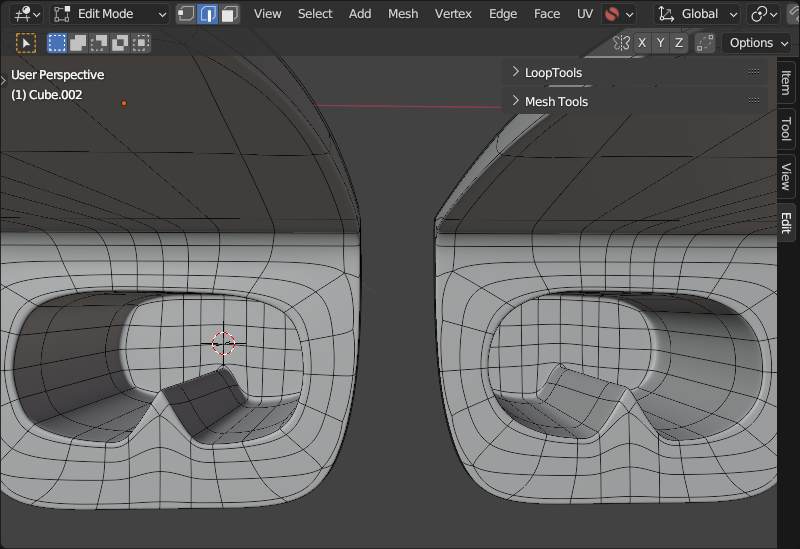Set selection mode to intersect

(x=141, y=43)
